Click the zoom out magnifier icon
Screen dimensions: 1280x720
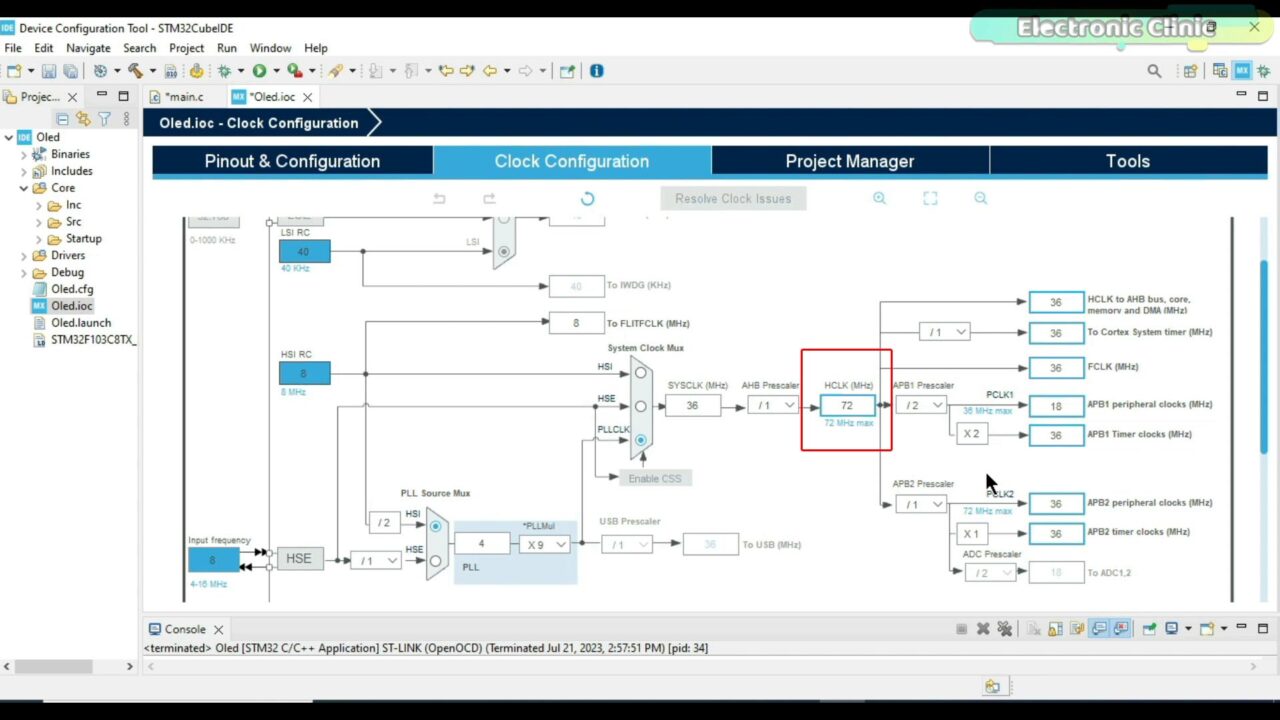pos(981,198)
